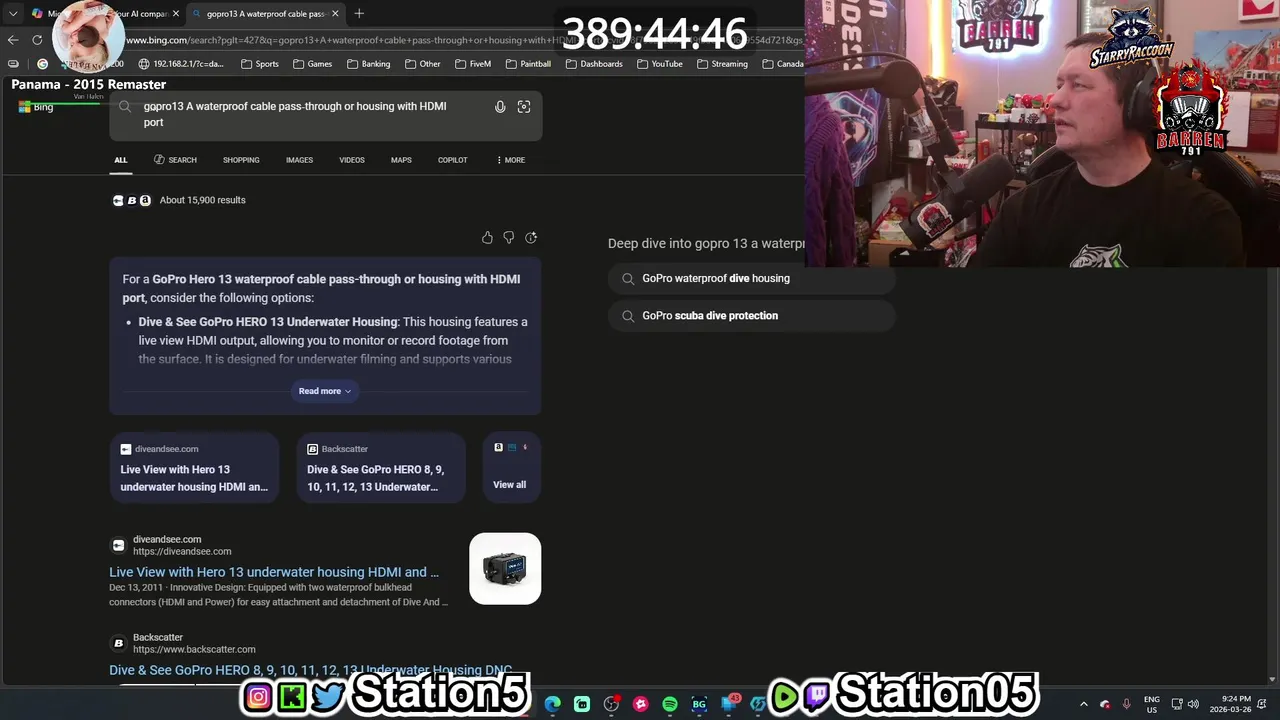Expand the answer with Read more

pos(325,391)
